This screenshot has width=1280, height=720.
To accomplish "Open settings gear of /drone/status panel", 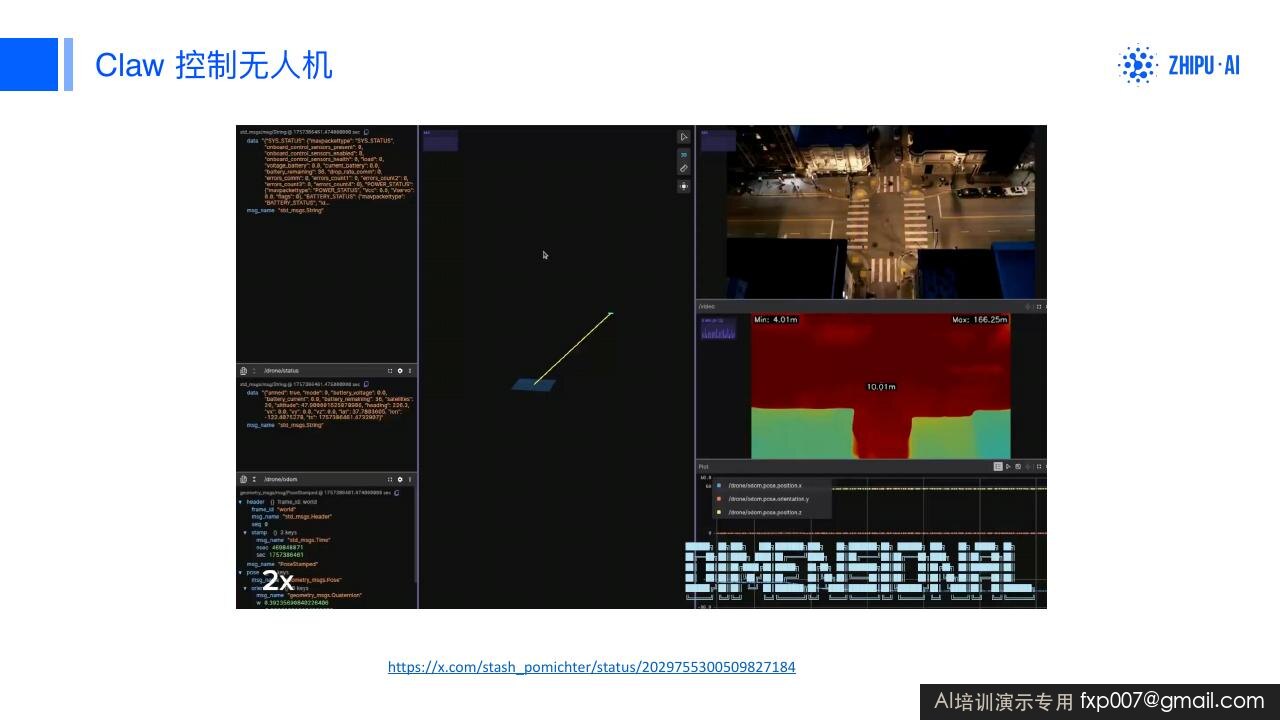I will (x=400, y=371).
